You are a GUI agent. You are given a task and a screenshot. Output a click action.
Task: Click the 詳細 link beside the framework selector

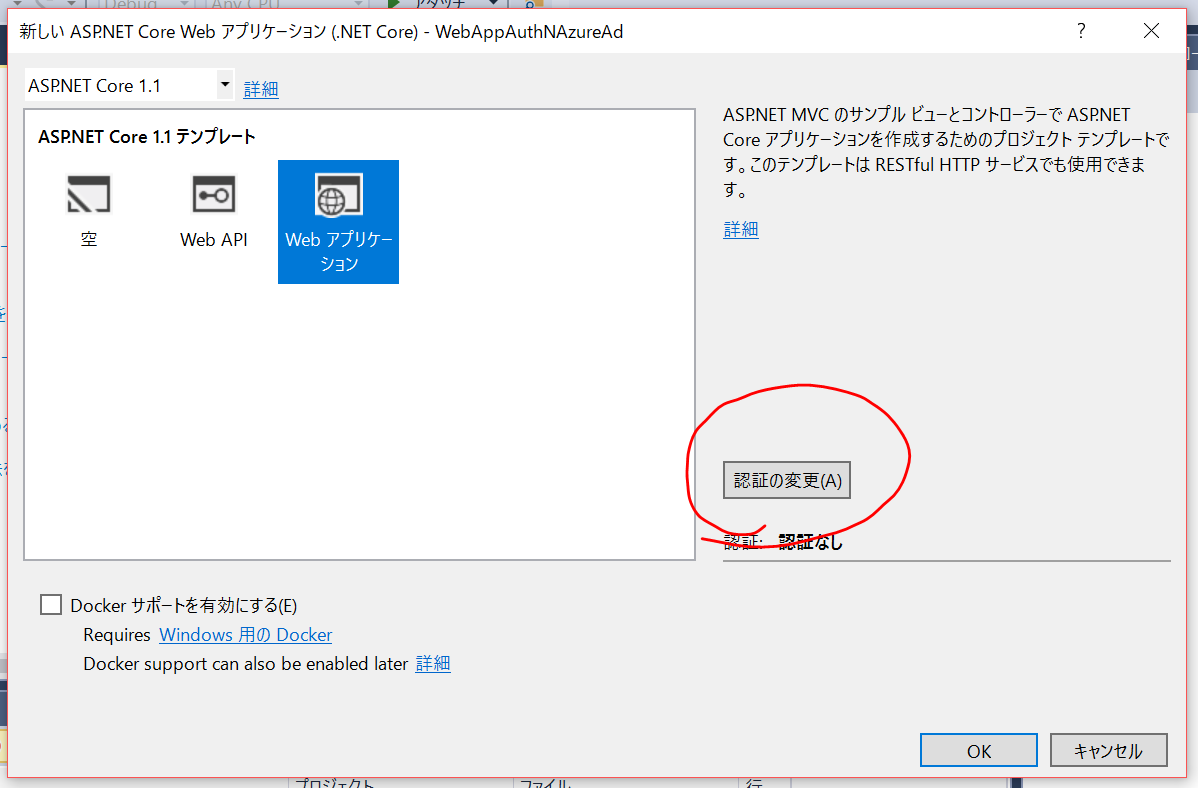(260, 89)
